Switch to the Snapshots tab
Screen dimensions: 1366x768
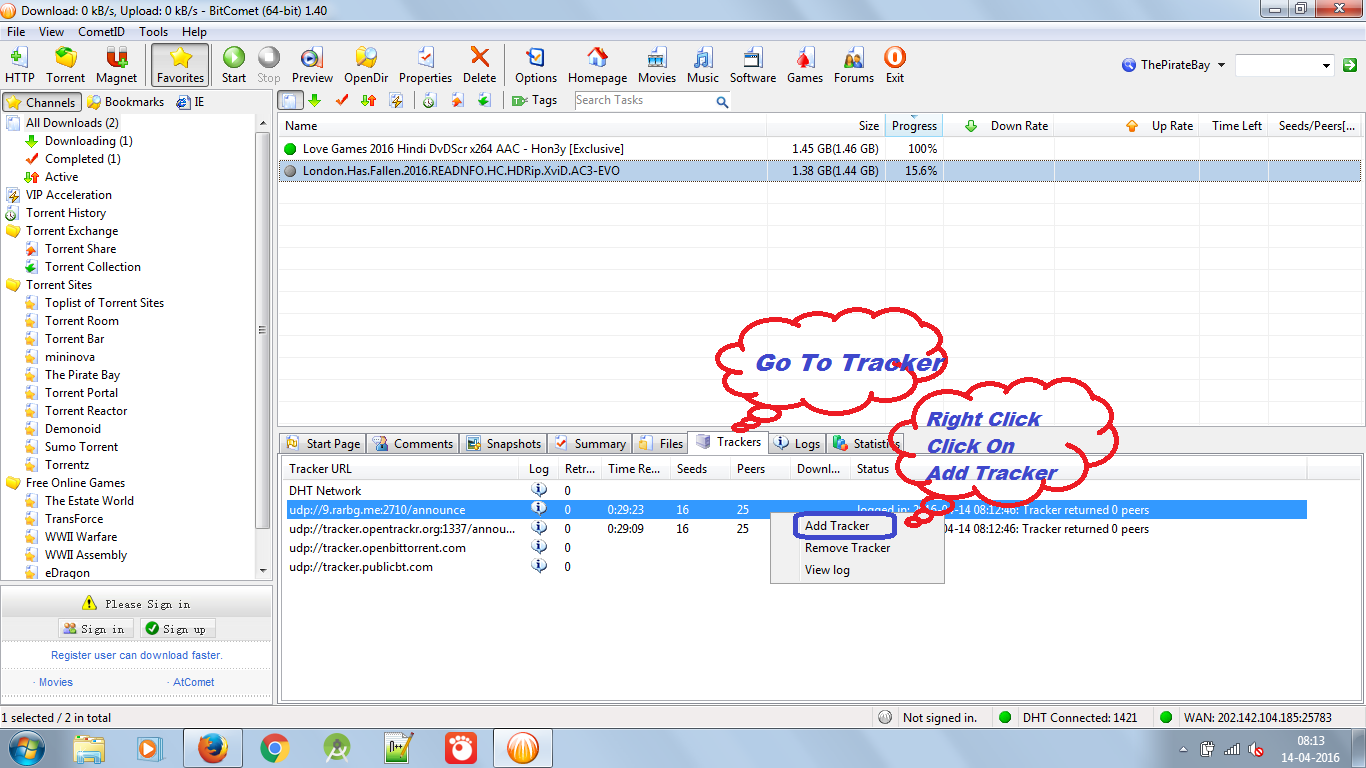tap(504, 443)
